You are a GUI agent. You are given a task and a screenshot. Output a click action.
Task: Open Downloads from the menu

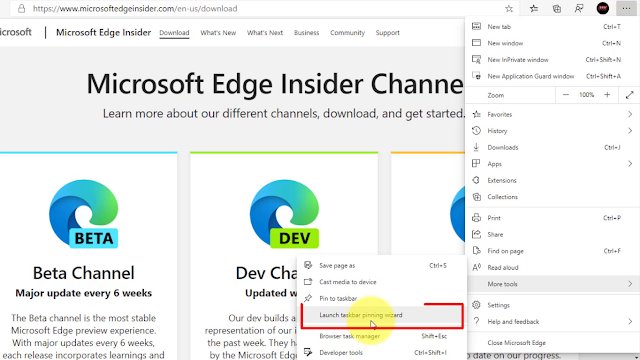[552, 147]
